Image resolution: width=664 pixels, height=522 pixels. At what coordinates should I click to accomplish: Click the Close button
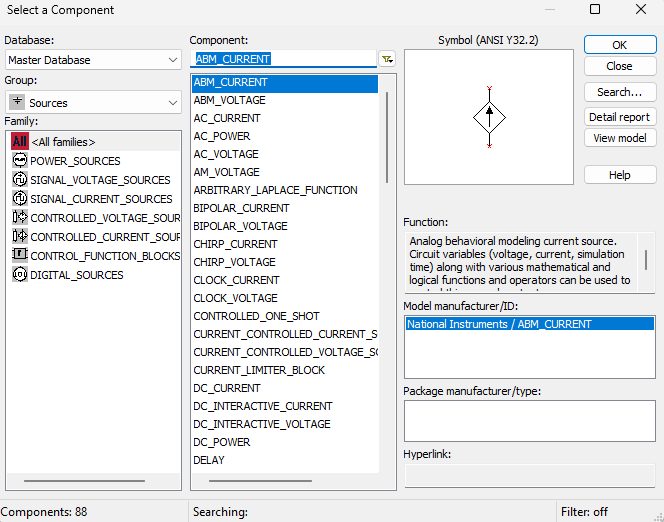click(620, 66)
